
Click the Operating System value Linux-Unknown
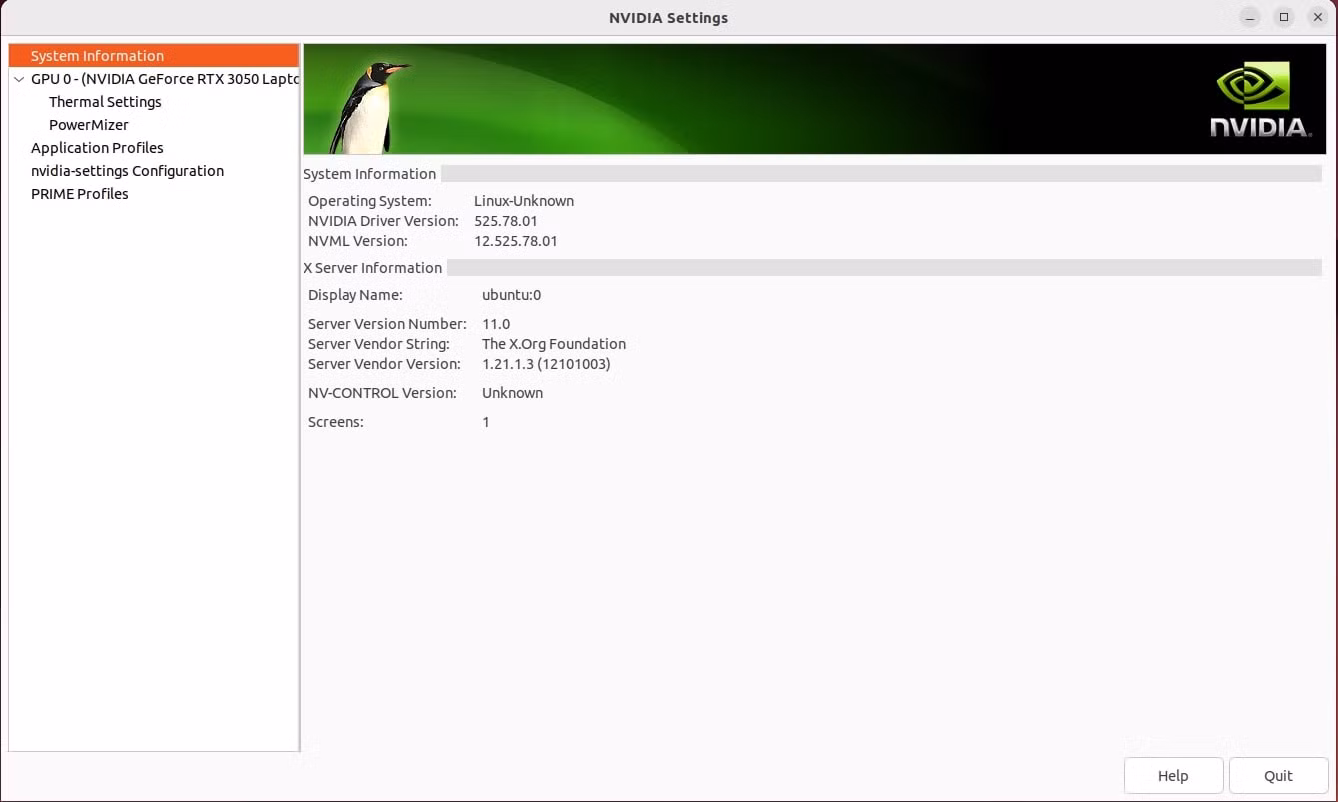tap(524, 201)
